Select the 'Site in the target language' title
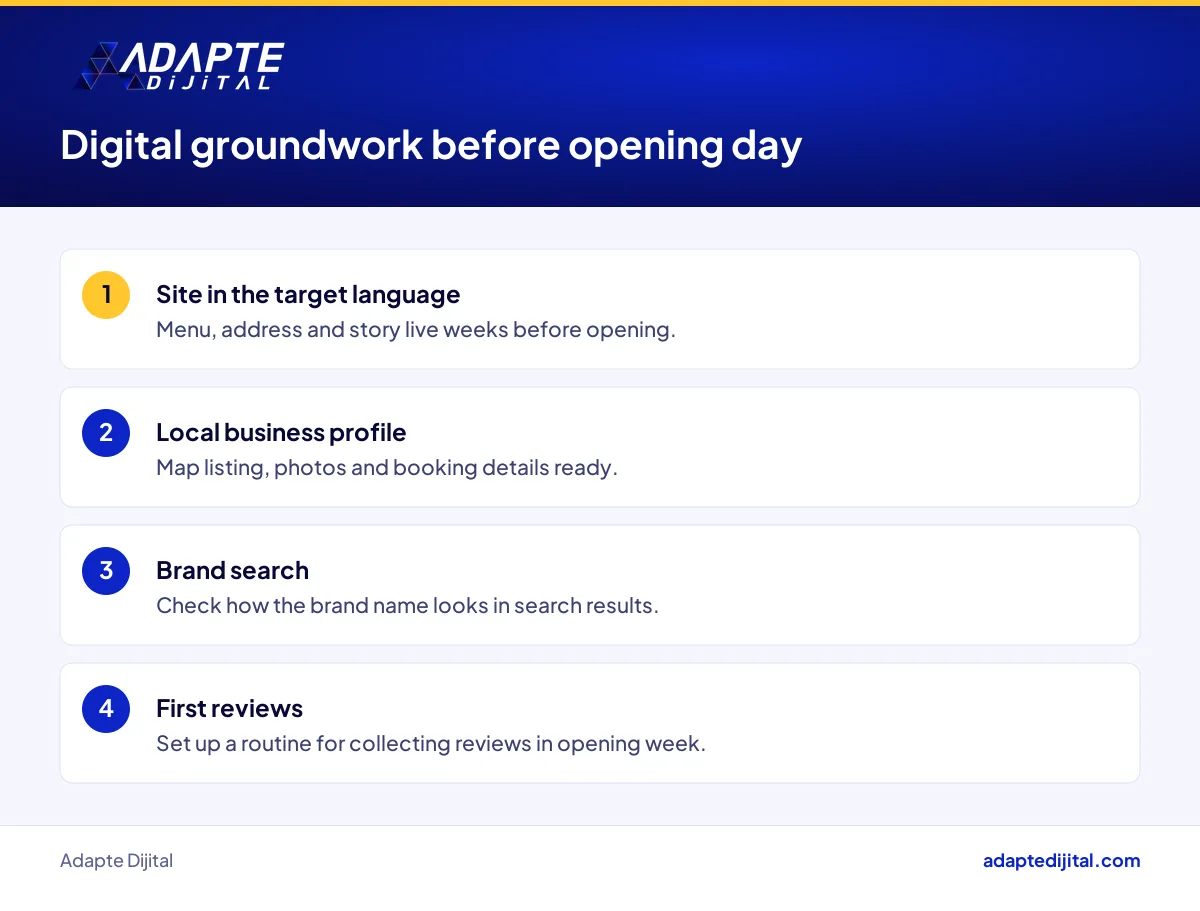1200x911 pixels. click(x=308, y=295)
